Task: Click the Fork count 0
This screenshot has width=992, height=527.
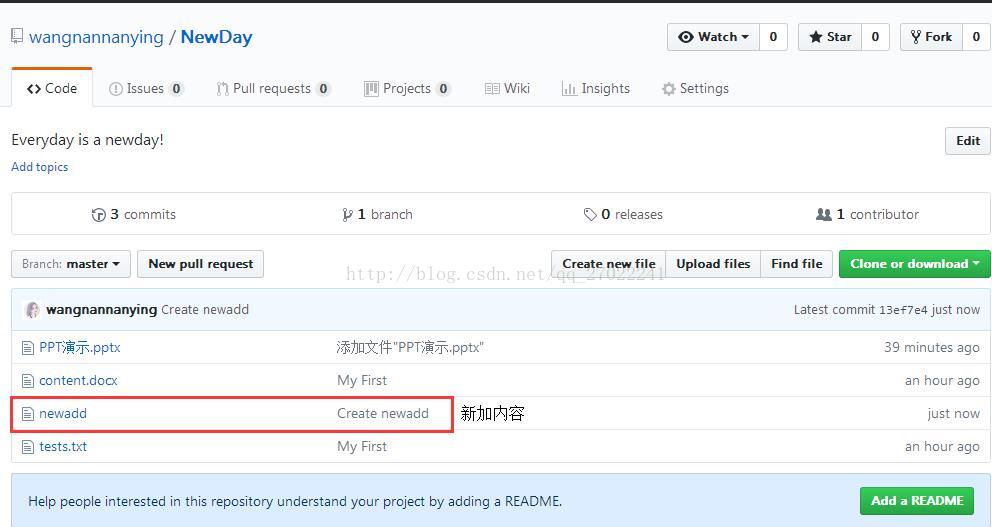Action: [976, 37]
